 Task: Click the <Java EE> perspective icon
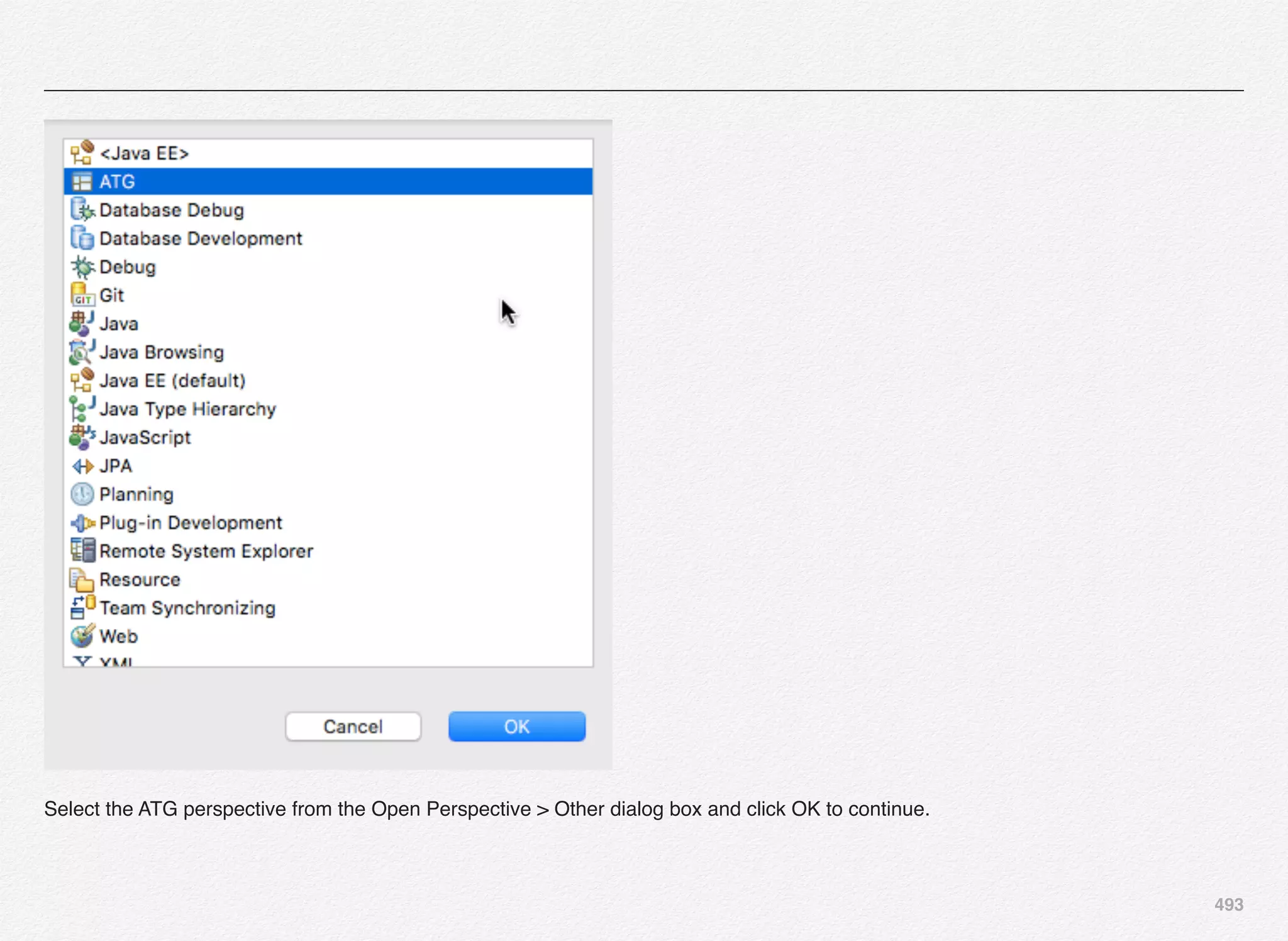[x=82, y=153]
